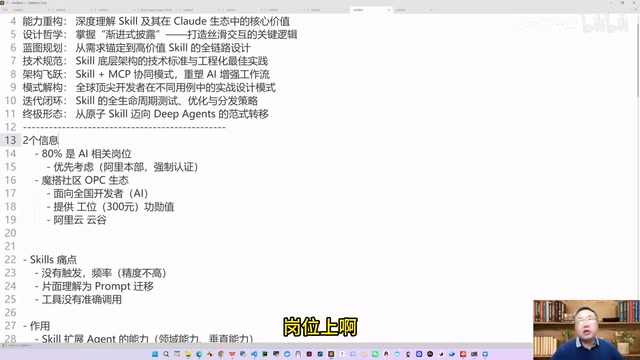The width and height of the screenshot is (640, 360).
Task: Click the tab scroll arrows at far left
Action: click(5, 10)
